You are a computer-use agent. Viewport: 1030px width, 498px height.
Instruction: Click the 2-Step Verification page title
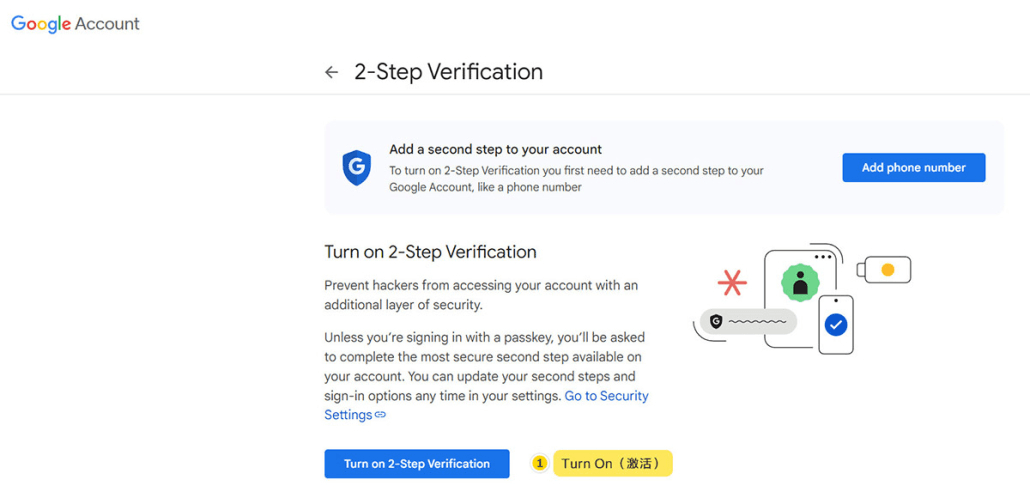(448, 72)
